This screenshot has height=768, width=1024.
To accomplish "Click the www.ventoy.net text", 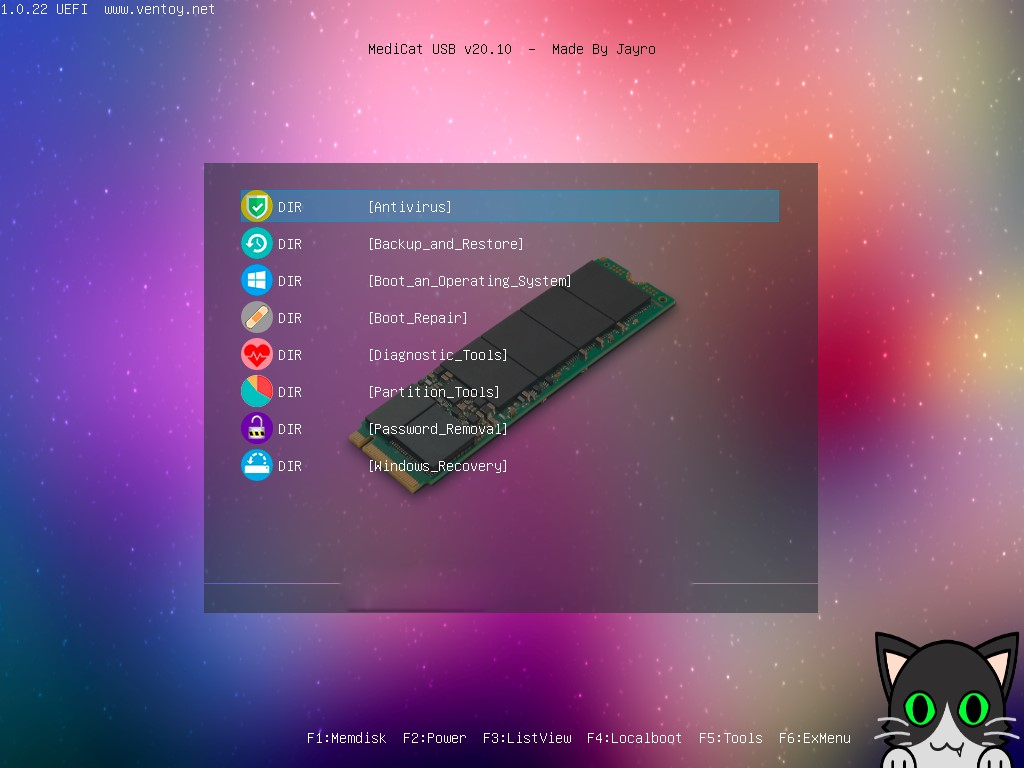I will pyautogui.click(x=159, y=9).
